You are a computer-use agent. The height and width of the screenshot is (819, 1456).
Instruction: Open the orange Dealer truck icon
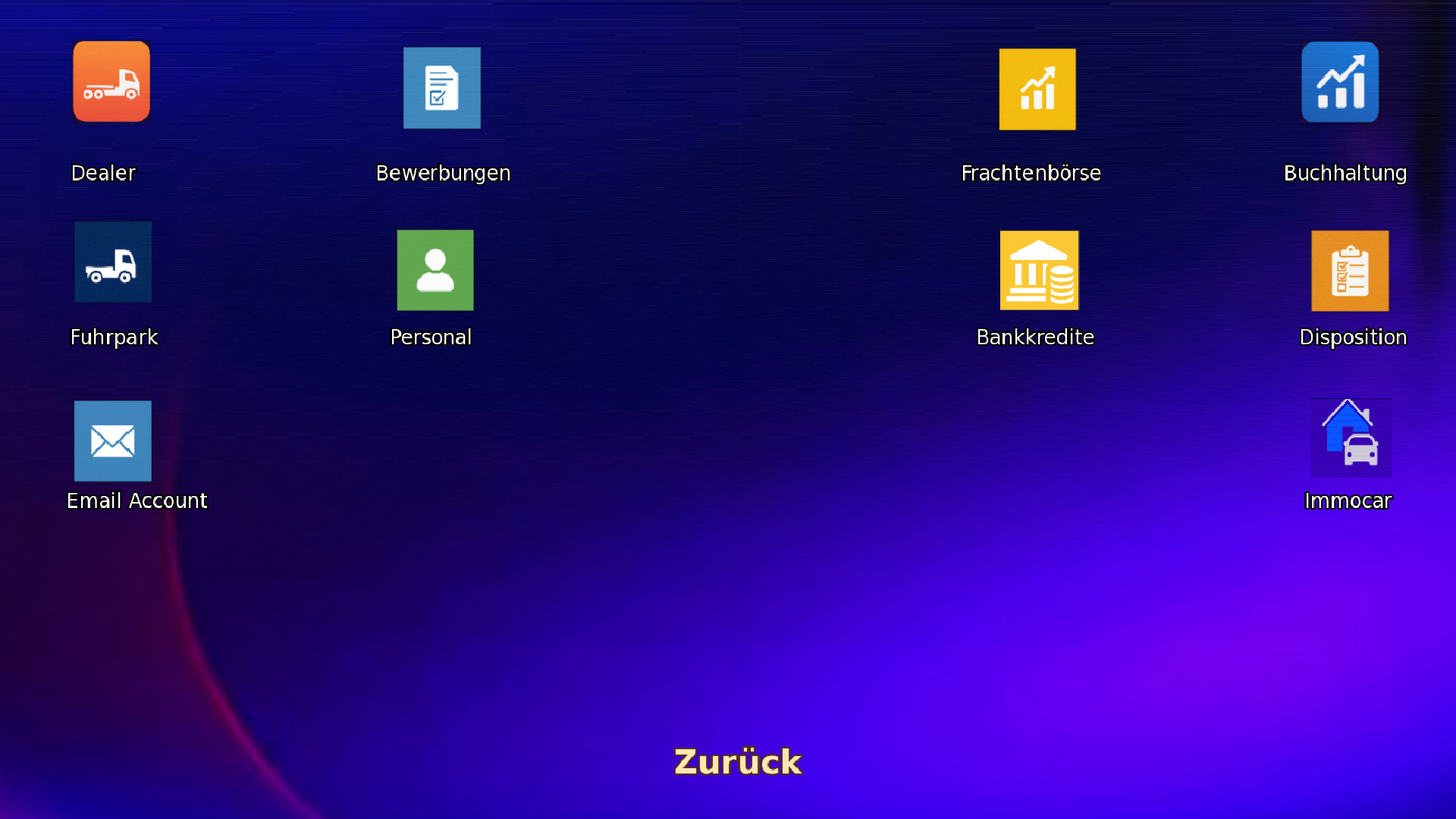click(111, 82)
